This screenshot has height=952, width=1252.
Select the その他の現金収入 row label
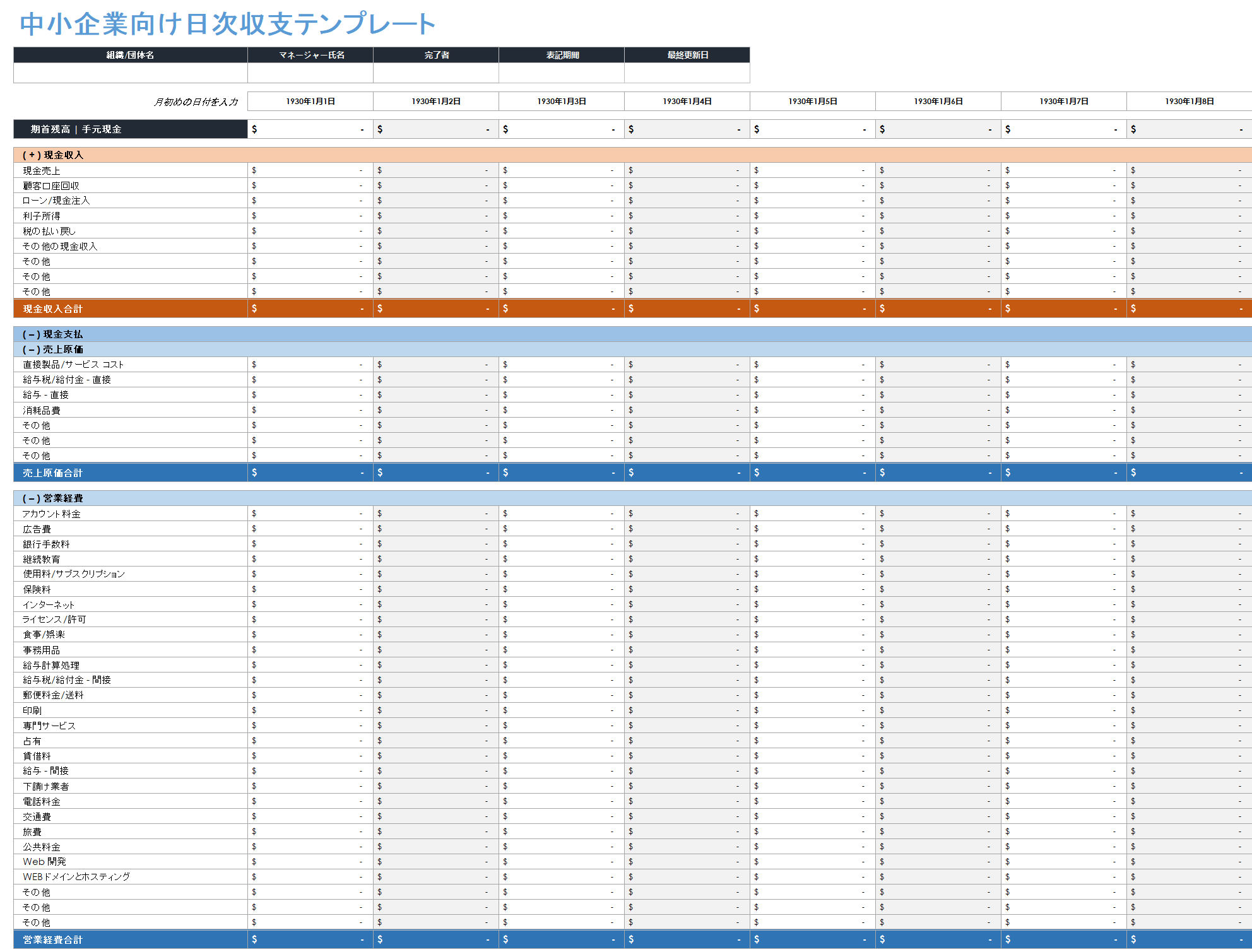(x=131, y=246)
